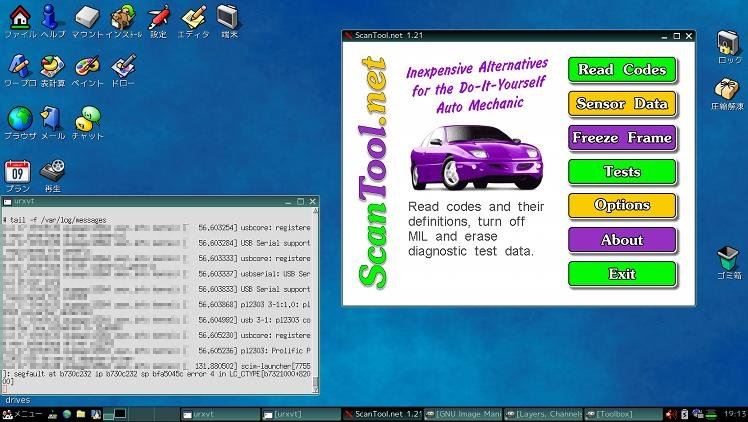Click the globe browser icon on taskbar

click(x=67, y=414)
